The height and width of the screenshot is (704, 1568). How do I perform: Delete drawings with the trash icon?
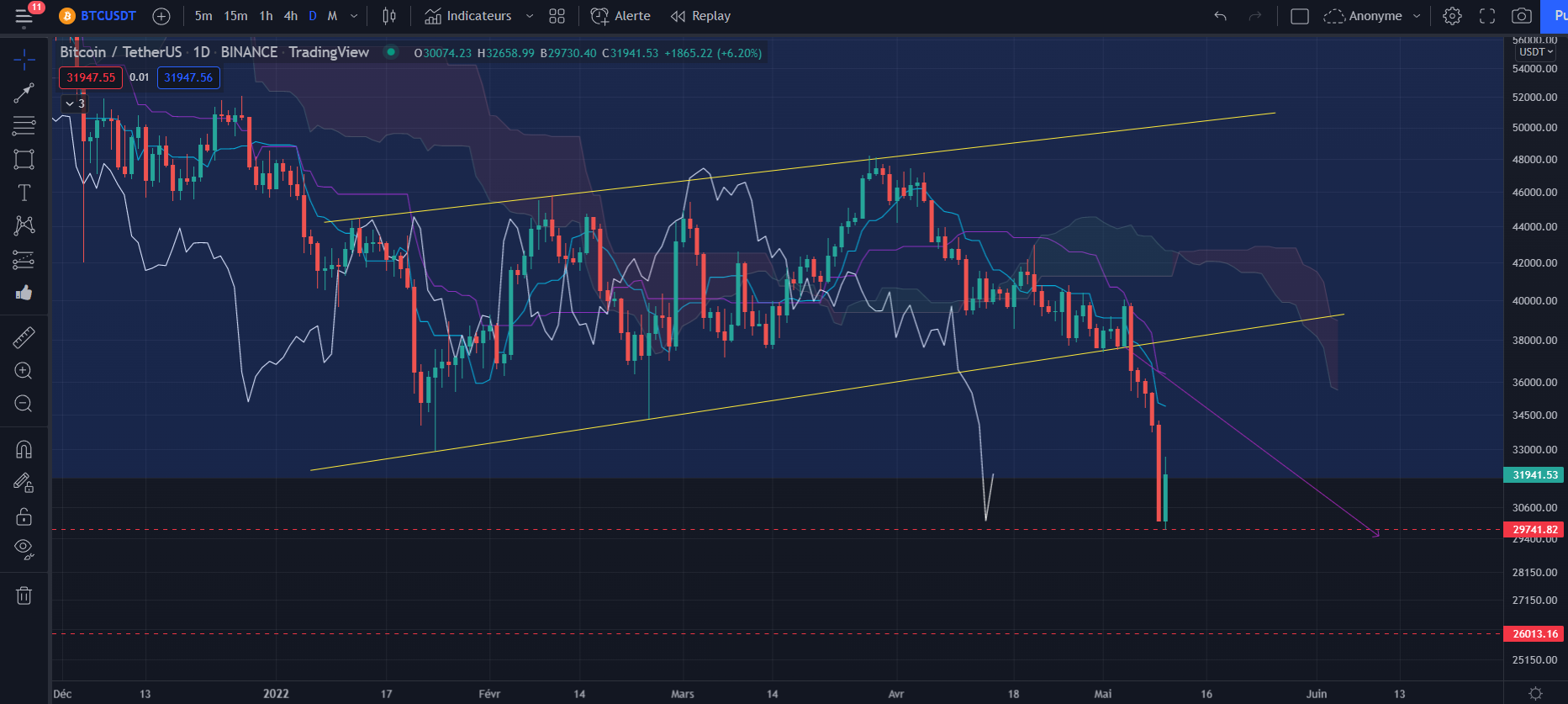(x=24, y=595)
